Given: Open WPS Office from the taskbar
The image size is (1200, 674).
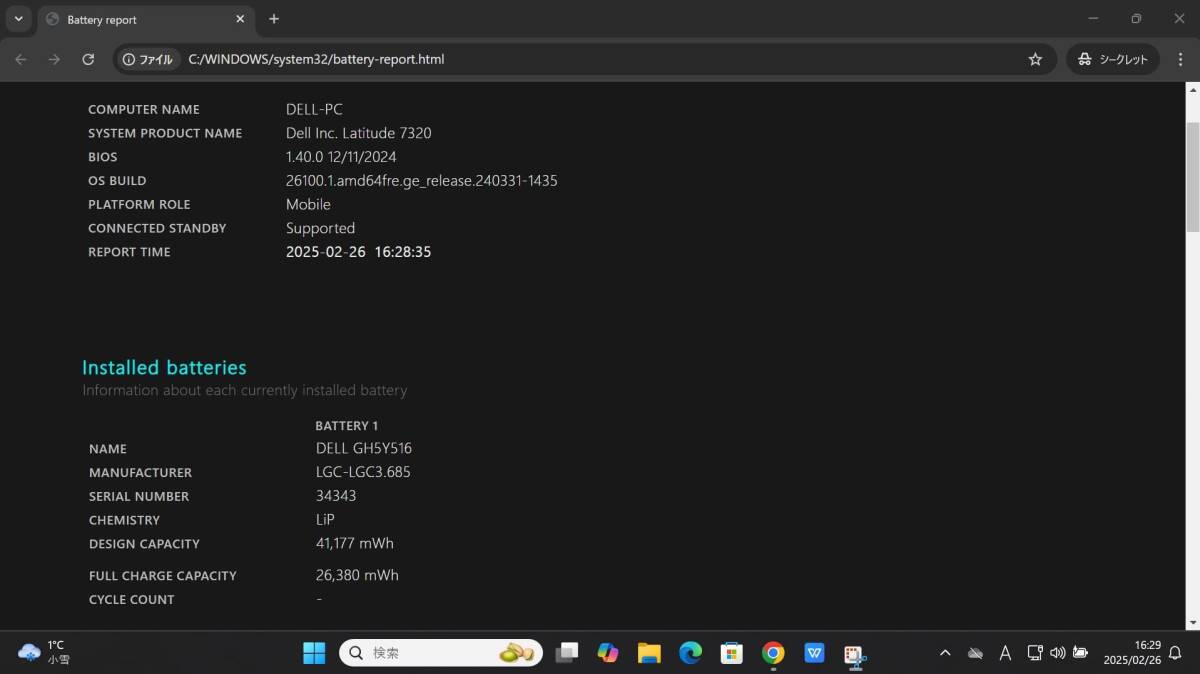Looking at the screenshot, I should click(x=814, y=653).
